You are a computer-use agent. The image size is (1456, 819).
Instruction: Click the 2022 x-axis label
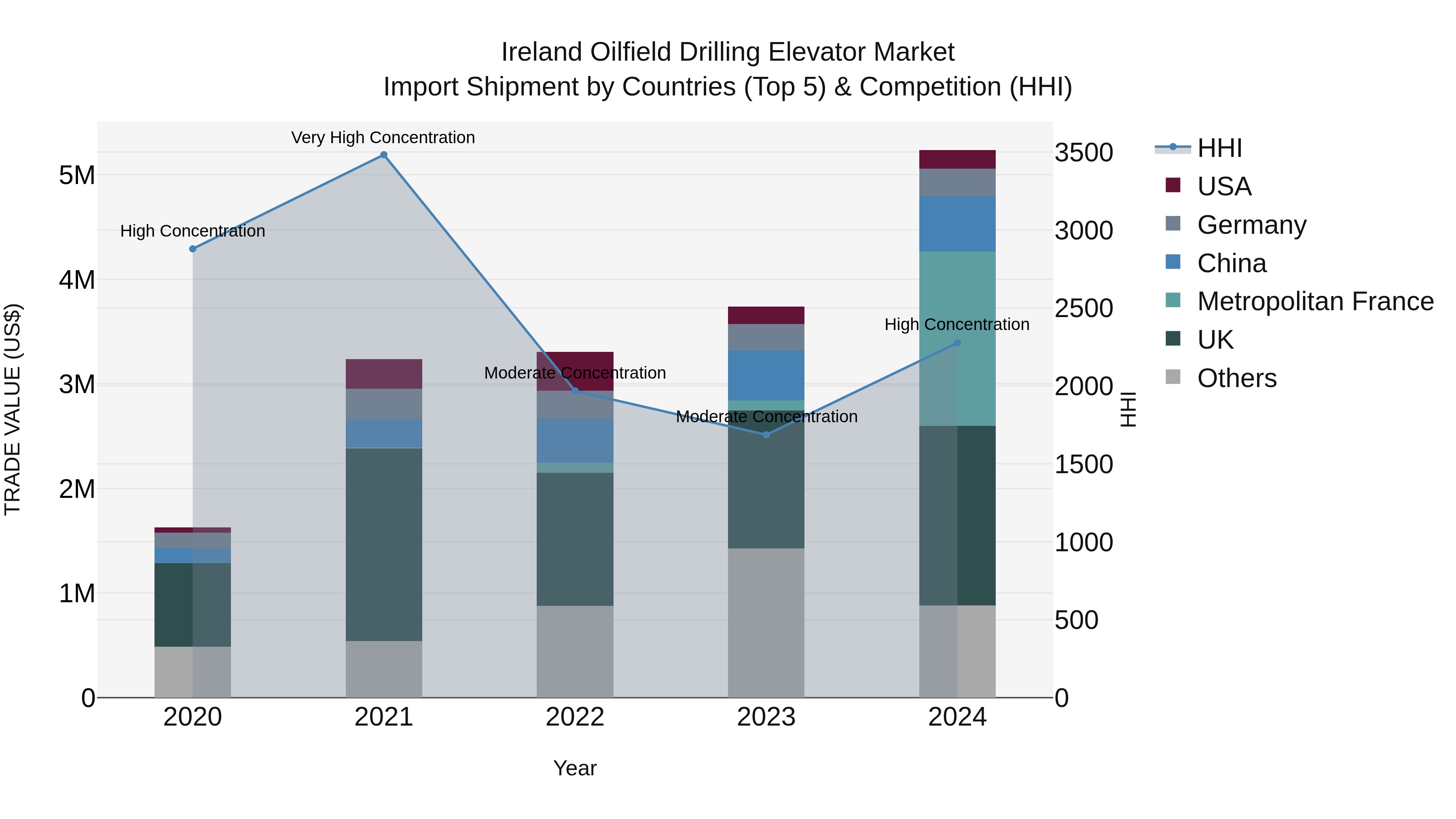(576, 717)
